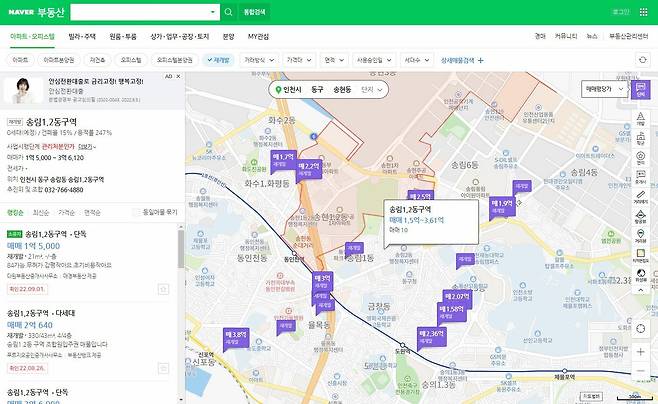Click in the NAVER search input field
The width and height of the screenshot is (658, 404).
click(130, 11)
